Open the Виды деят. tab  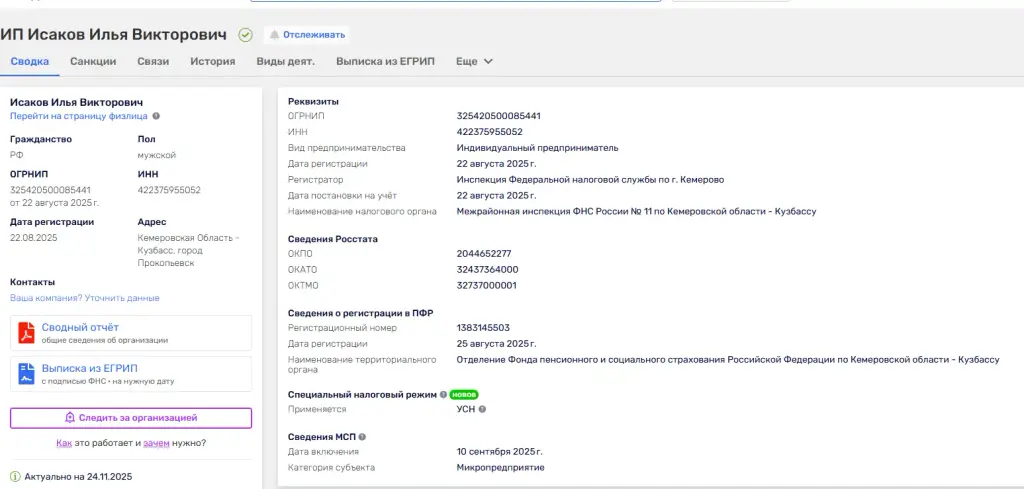coord(285,61)
